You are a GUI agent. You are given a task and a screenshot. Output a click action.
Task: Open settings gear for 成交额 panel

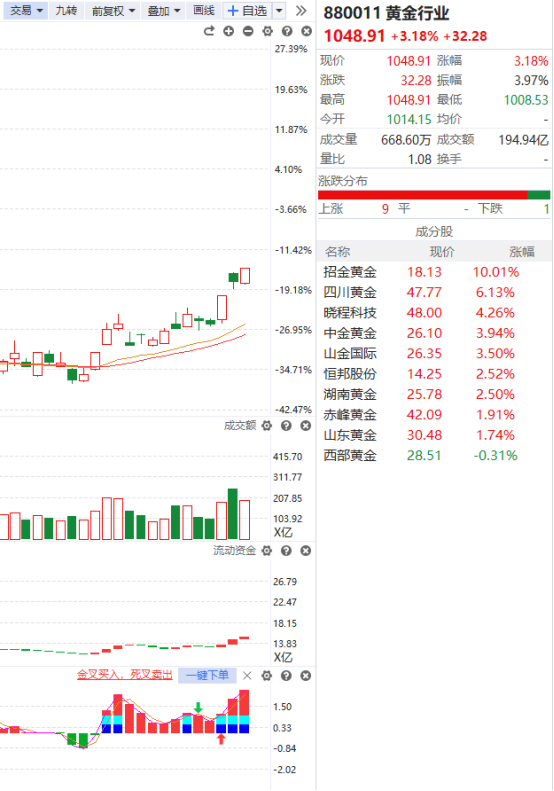click(x=267, y=426)
